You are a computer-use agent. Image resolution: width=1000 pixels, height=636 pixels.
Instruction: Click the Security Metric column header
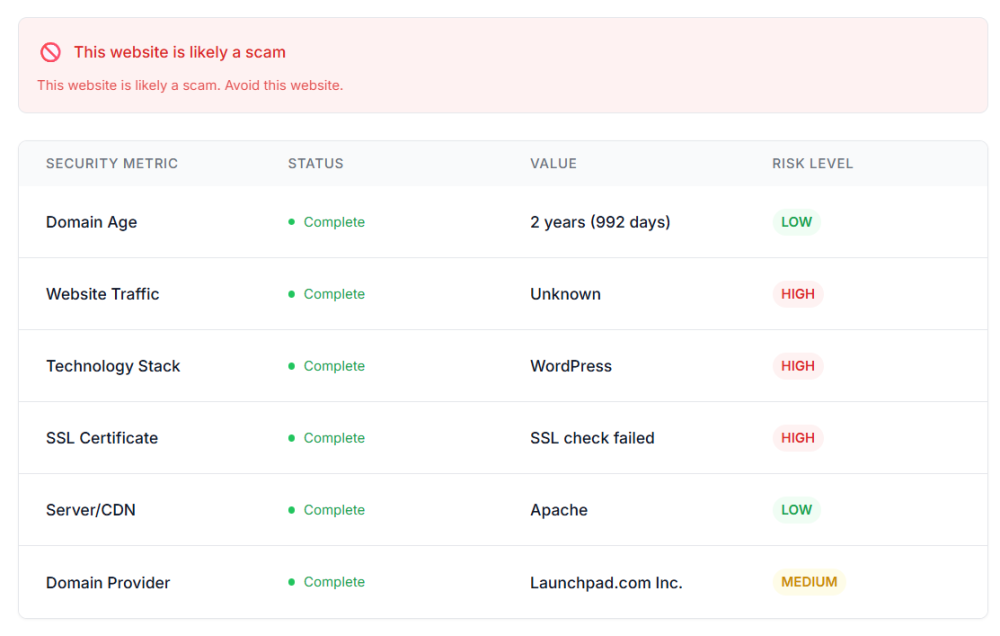click(x=112, y=164)
